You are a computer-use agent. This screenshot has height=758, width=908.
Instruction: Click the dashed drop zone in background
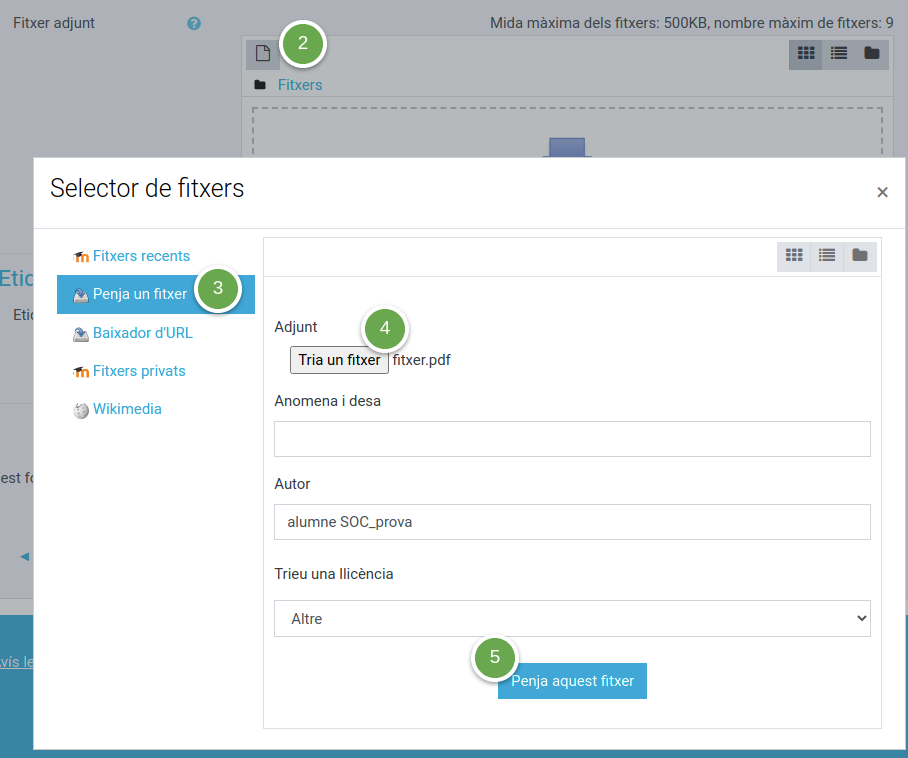[x=568, y=132]
